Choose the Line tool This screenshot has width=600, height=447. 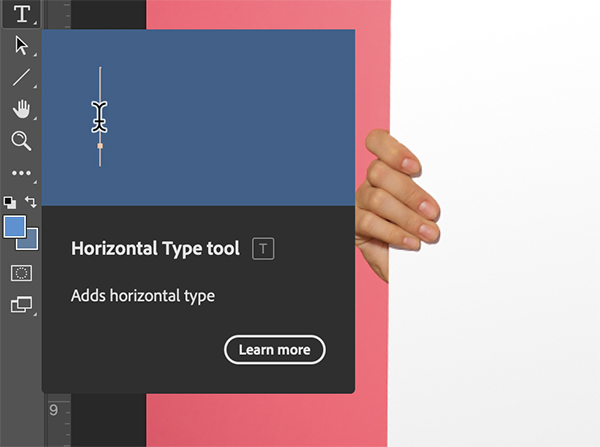21,77
